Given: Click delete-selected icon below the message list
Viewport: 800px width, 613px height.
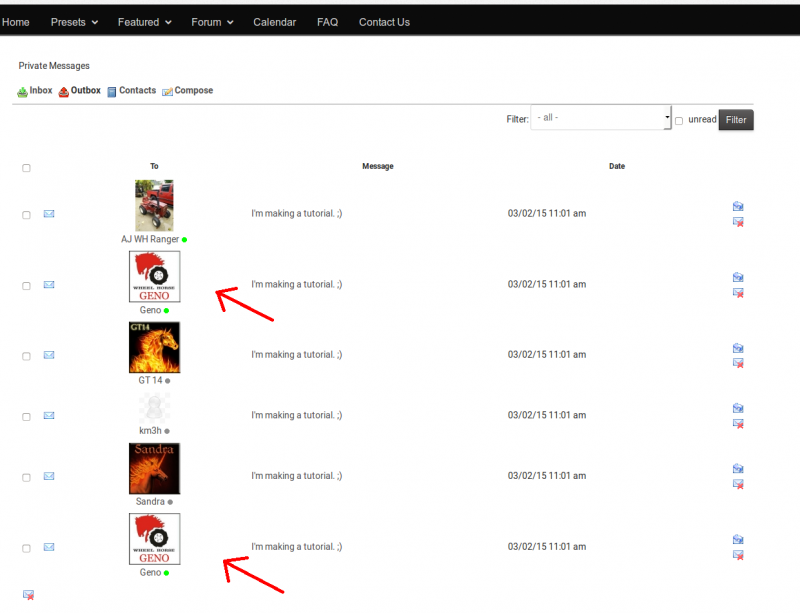Looking at the screenshot, I should pos(28,595).
